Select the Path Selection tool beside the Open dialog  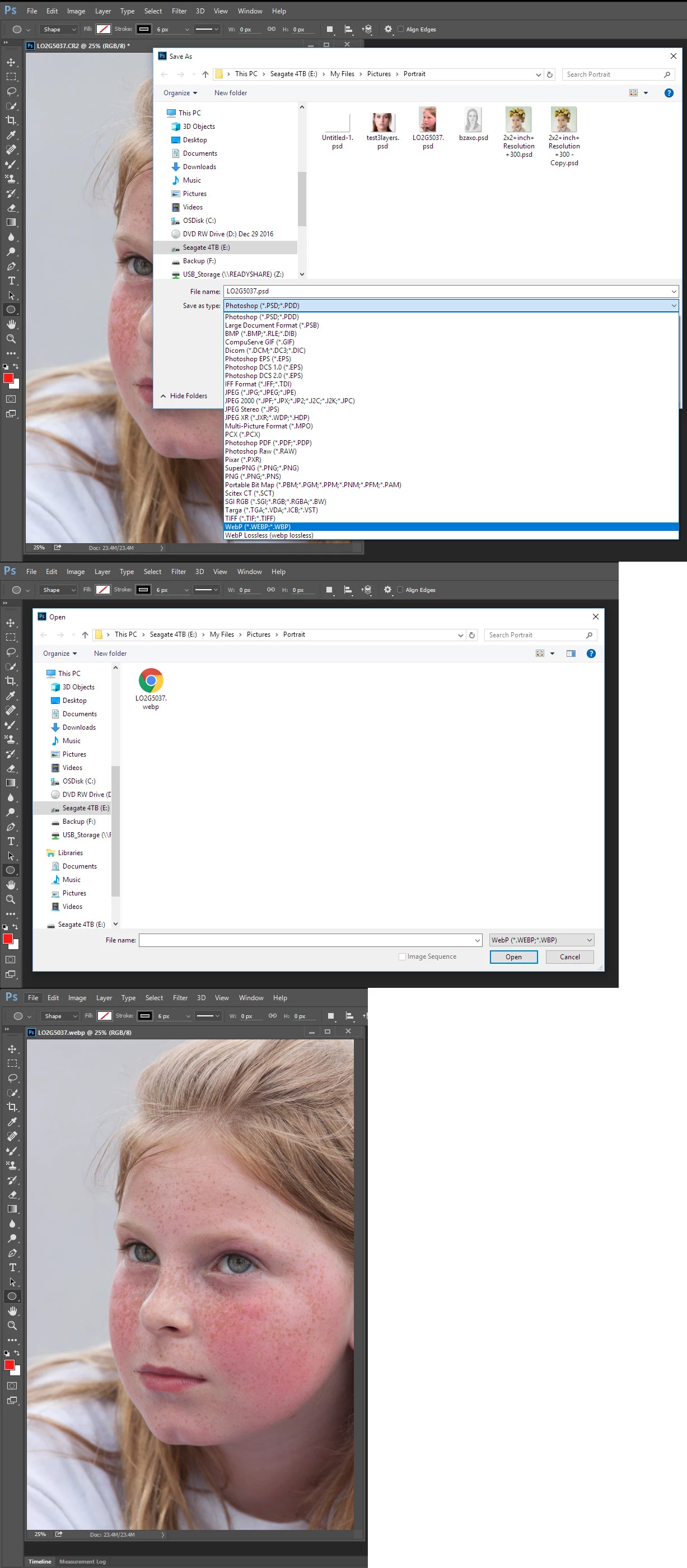11,856
